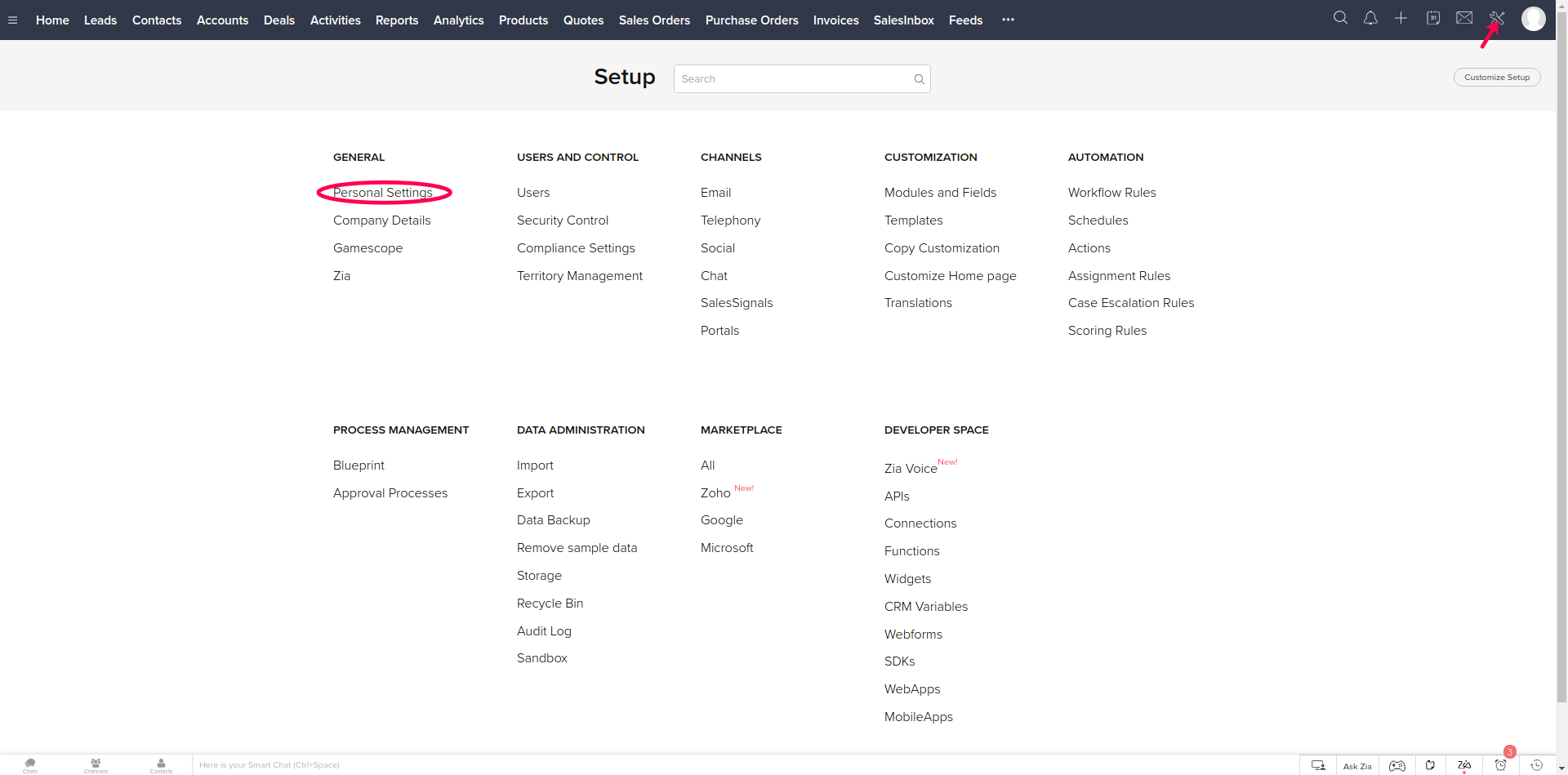Open SalesSignals settings
Image resolution: width=1568 pixels, height=775 pixels.
[737, 303]
